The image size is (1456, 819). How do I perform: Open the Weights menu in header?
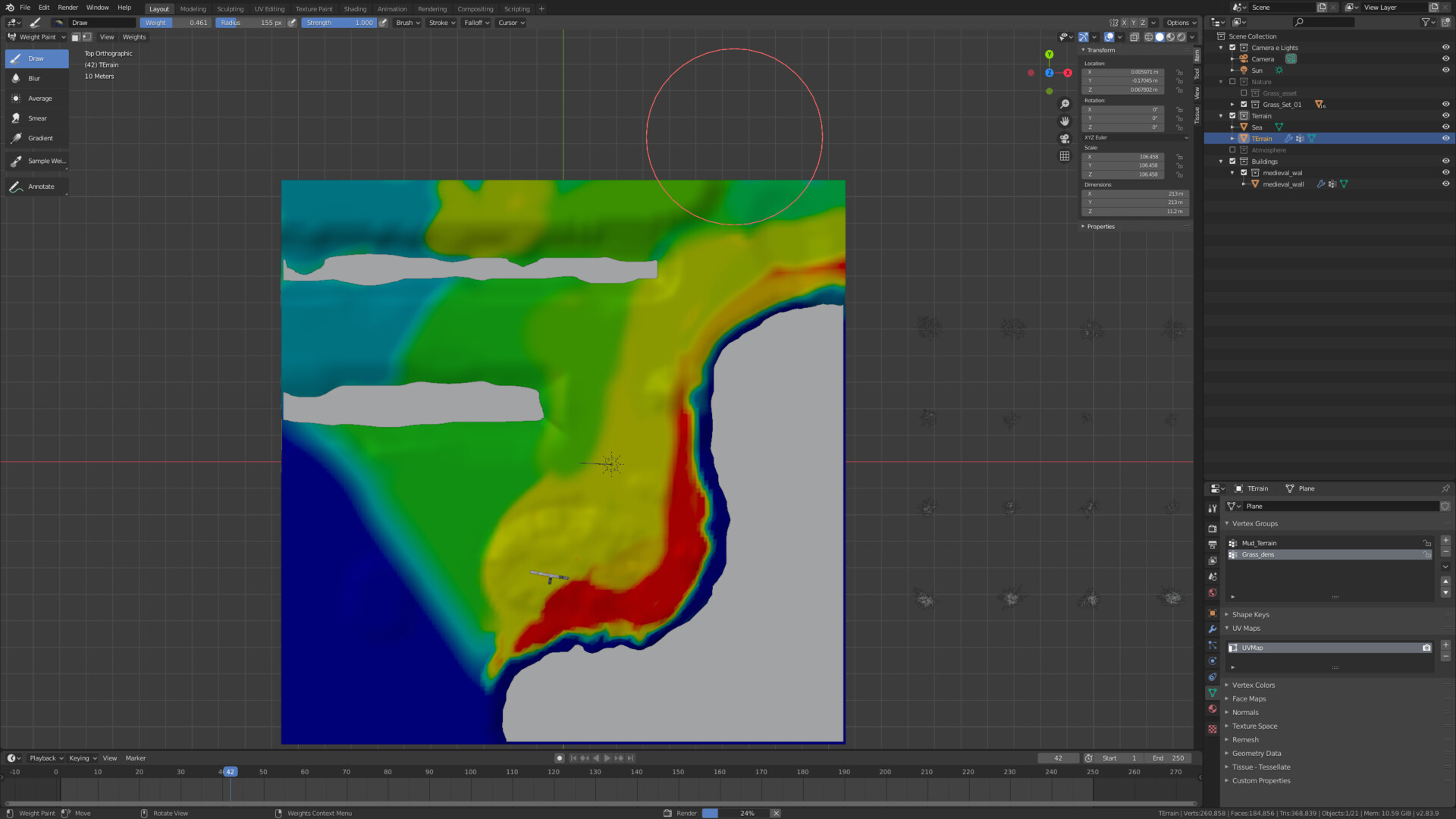pos(133,37)
